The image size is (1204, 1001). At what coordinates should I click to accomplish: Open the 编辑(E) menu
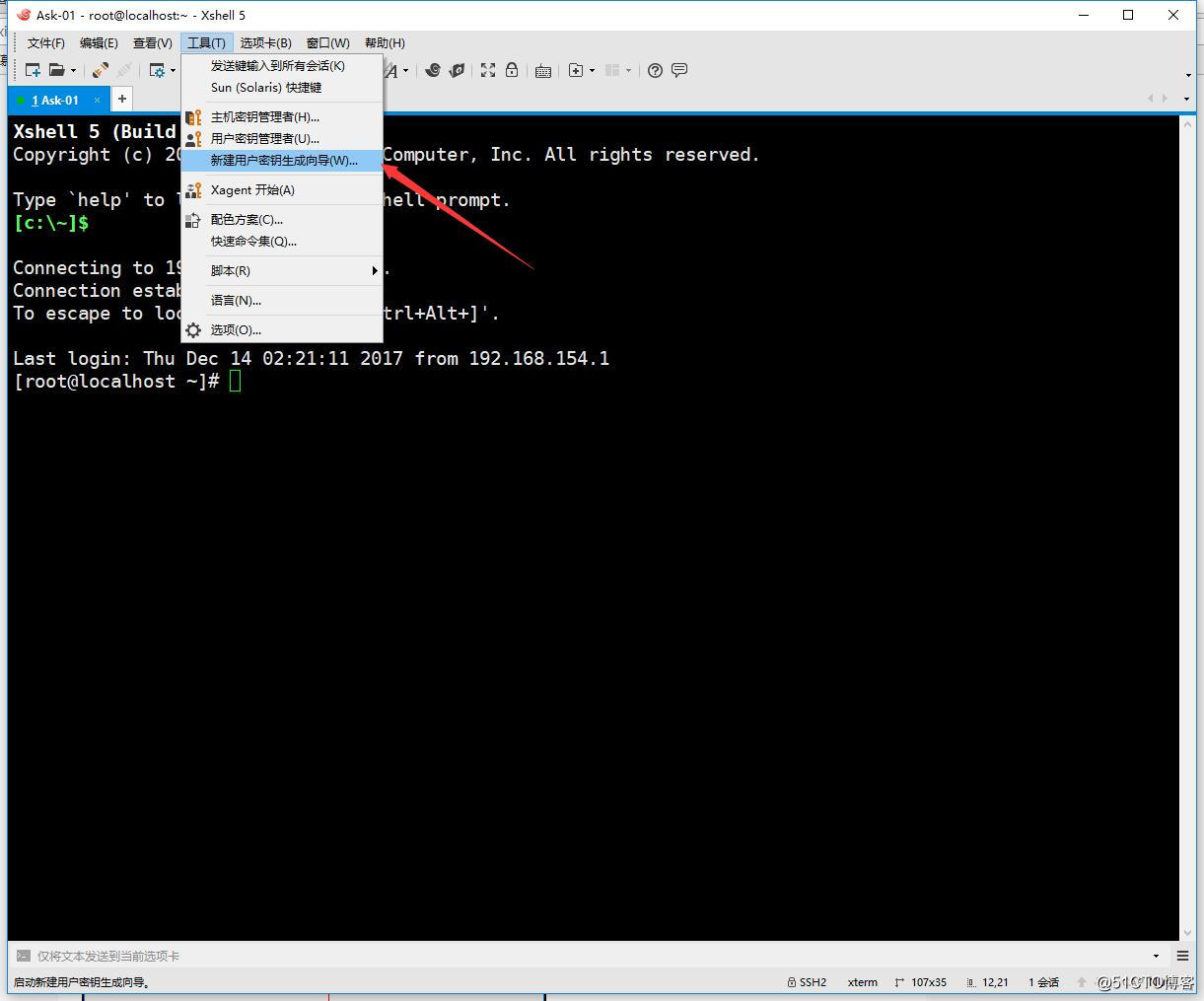click(99, 42)
